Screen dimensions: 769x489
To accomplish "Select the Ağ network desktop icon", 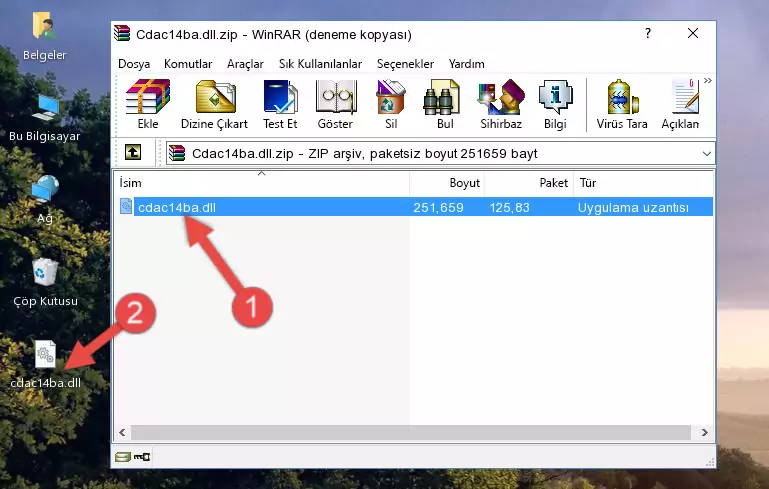I will (45, 199).
